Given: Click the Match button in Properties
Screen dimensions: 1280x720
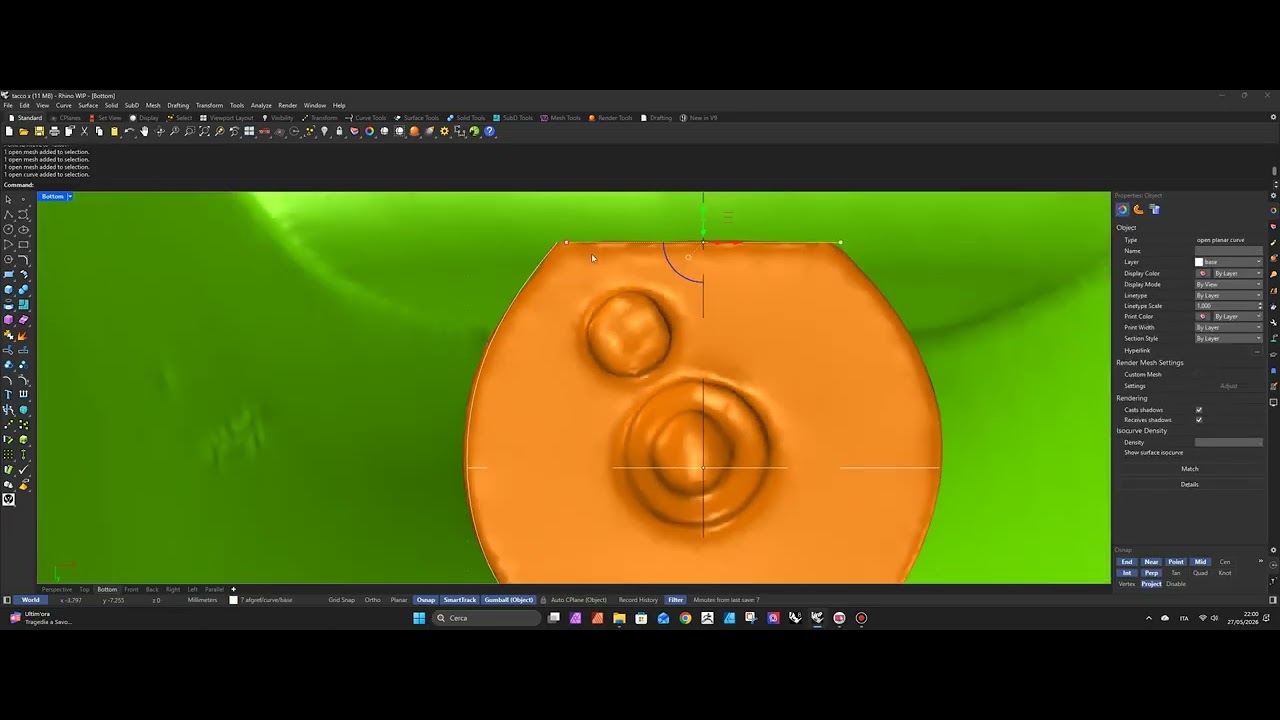Looking at the screenshot, I should (1189, 469).
